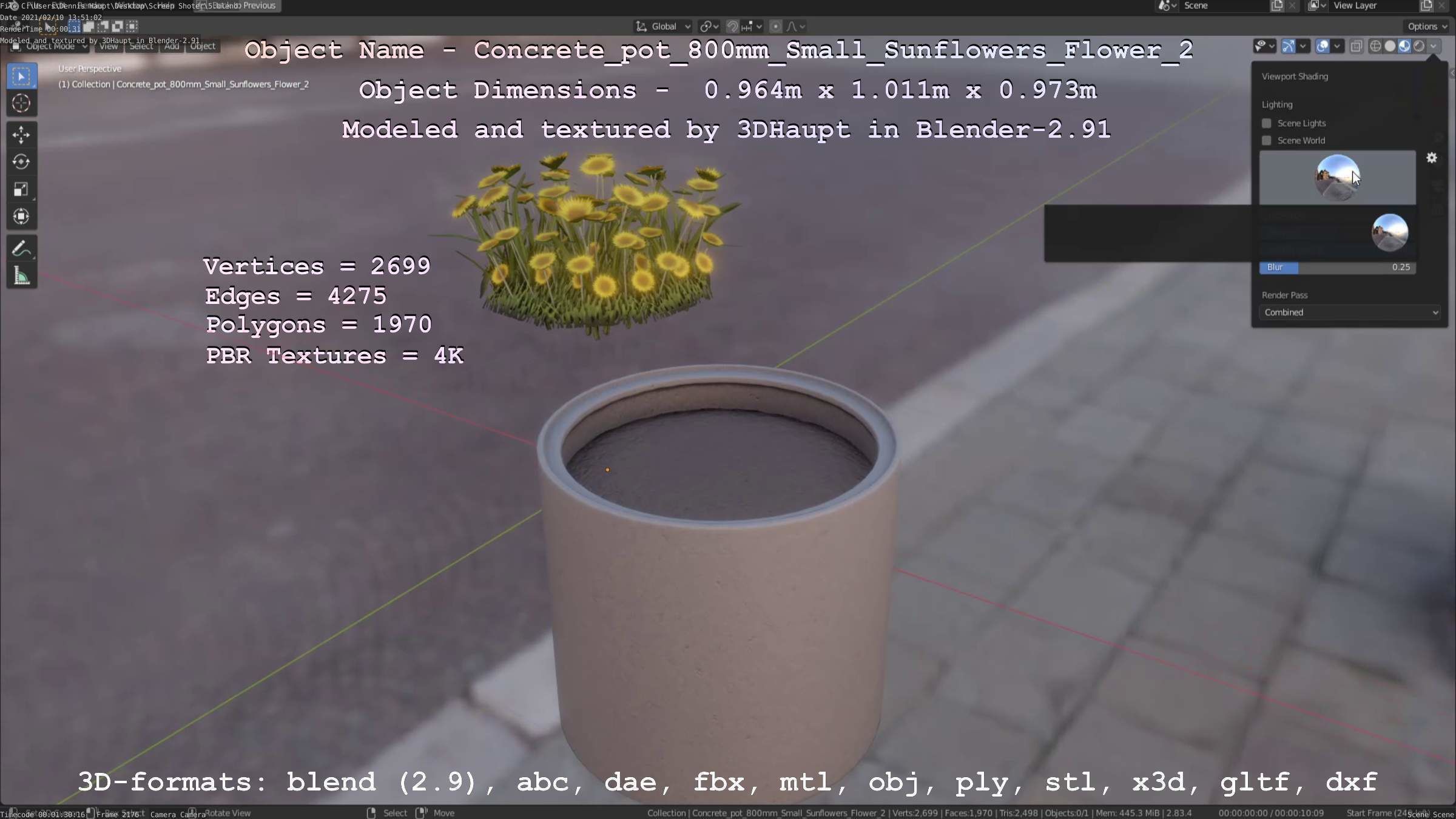Toggle viewport gizmos display
Image resolution: width=1456 pixels, height=819 pixels.
pyautogui.click(x=1288, y=46)
